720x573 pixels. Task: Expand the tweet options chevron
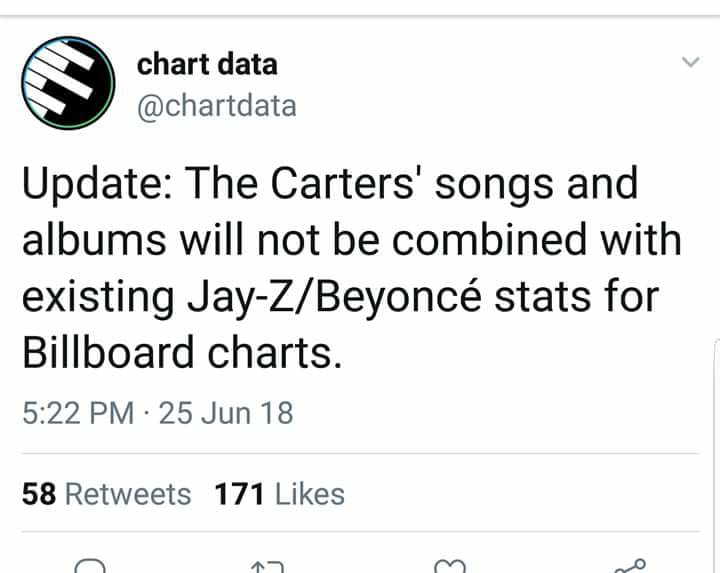point(690,62)
